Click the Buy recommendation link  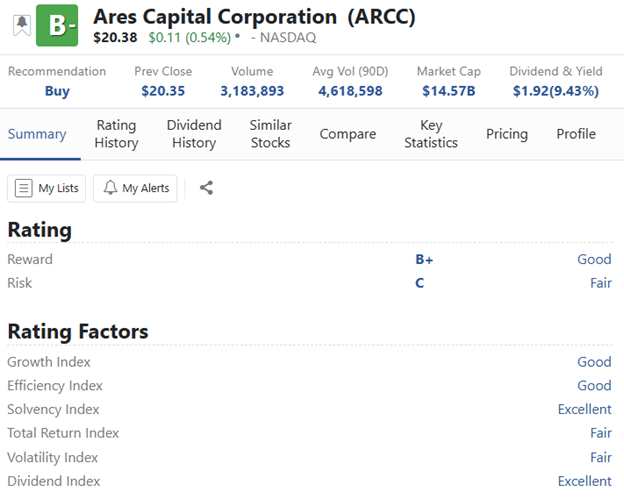pos(57,91)
